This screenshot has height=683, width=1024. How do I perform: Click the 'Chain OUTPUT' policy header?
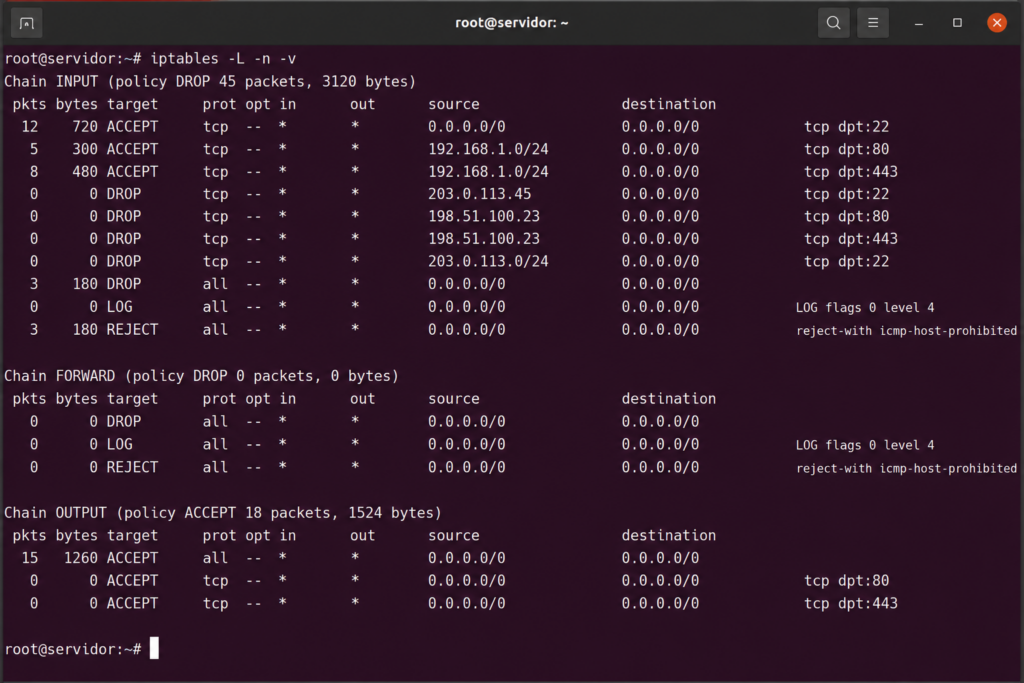pos(223,513)
